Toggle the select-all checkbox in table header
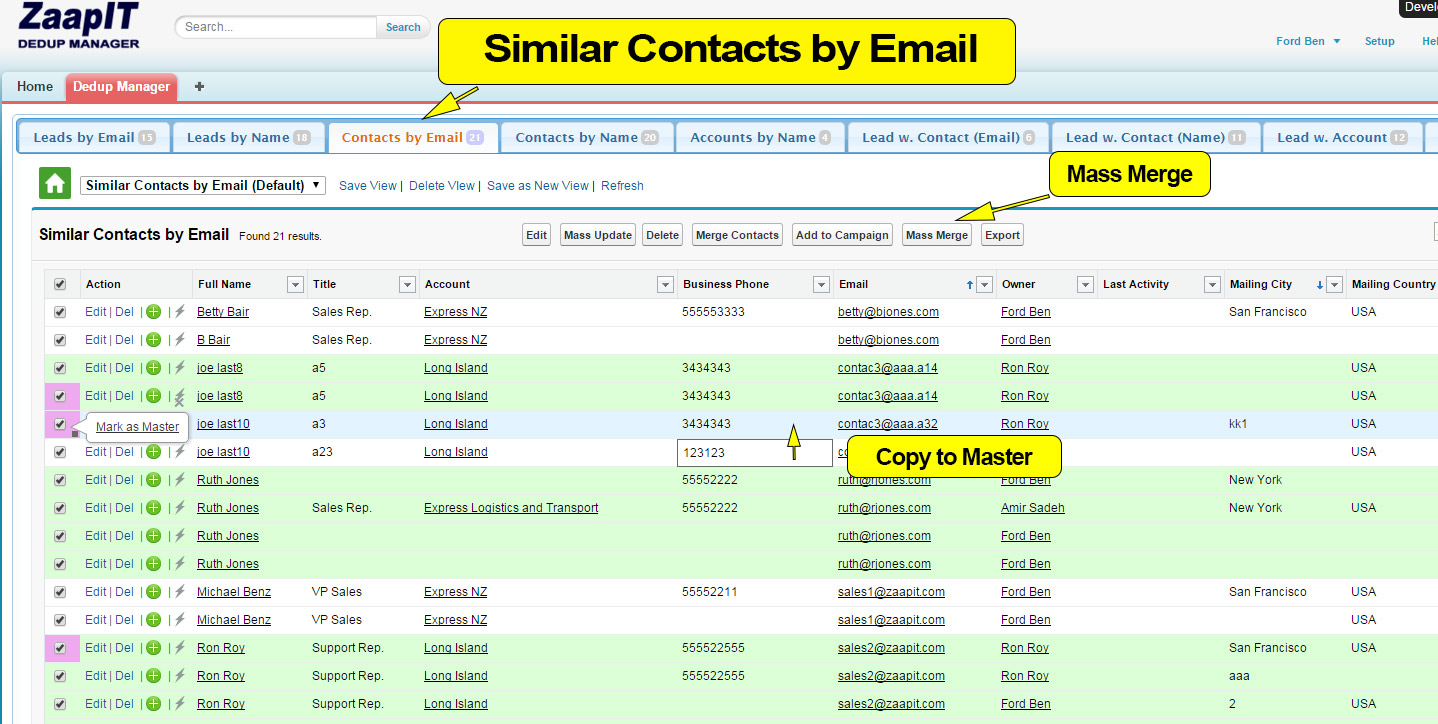Screen dimensions: 1438x724 point(60,285)
